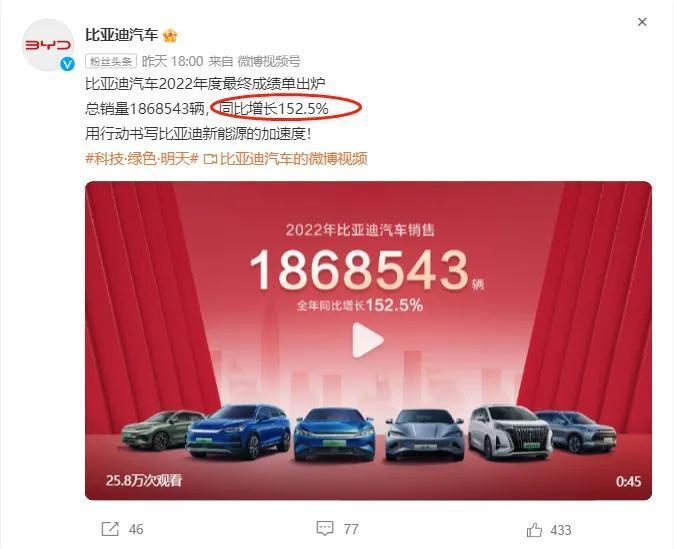Click the 0:45 video duration label

coord(628,481)
